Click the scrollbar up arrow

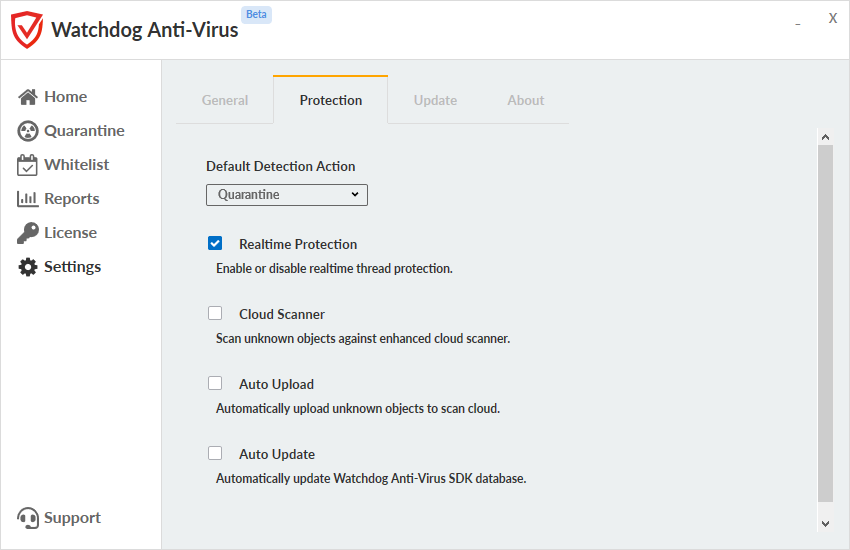[825, 137]
